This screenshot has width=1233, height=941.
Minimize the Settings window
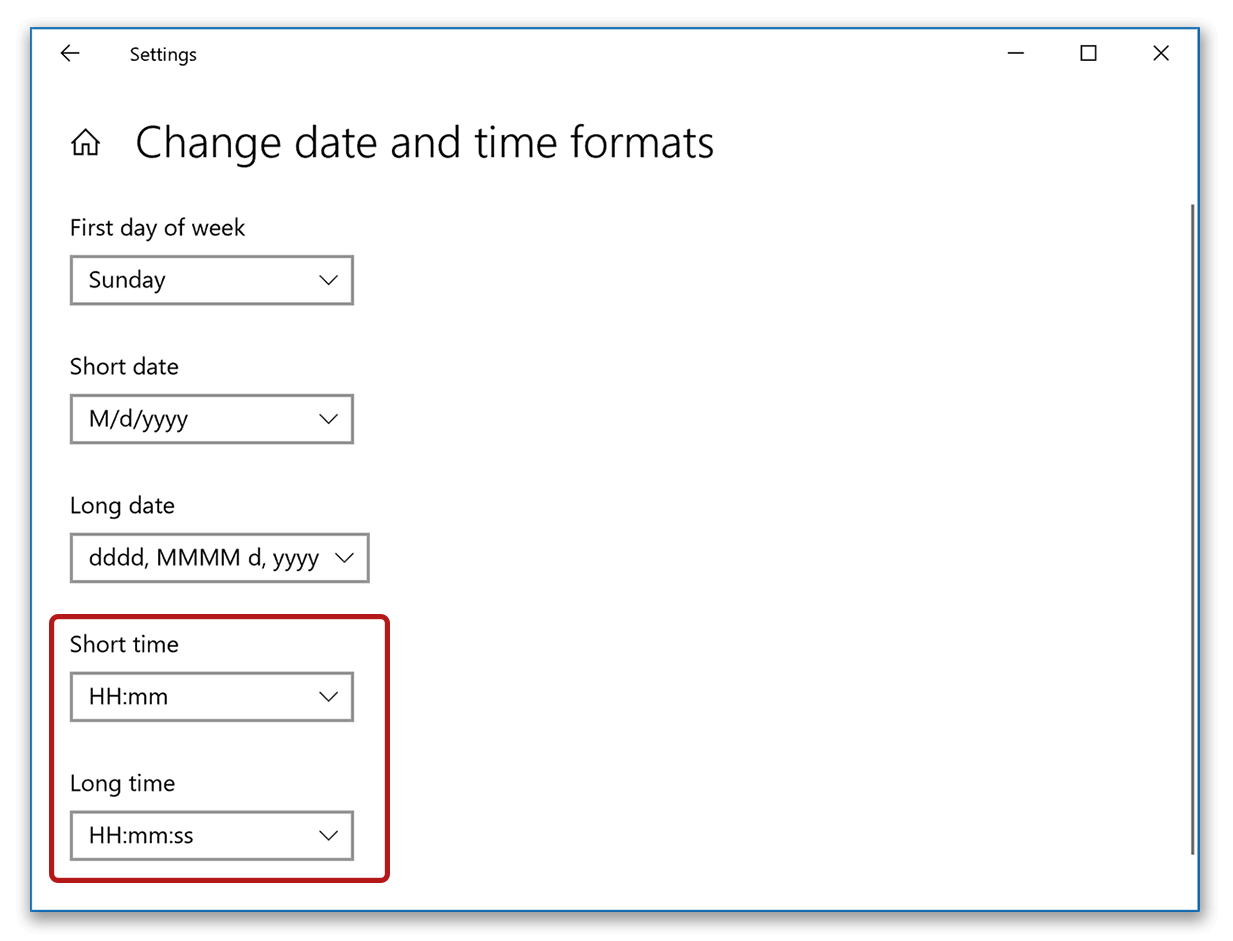[x=1016, y=54]
